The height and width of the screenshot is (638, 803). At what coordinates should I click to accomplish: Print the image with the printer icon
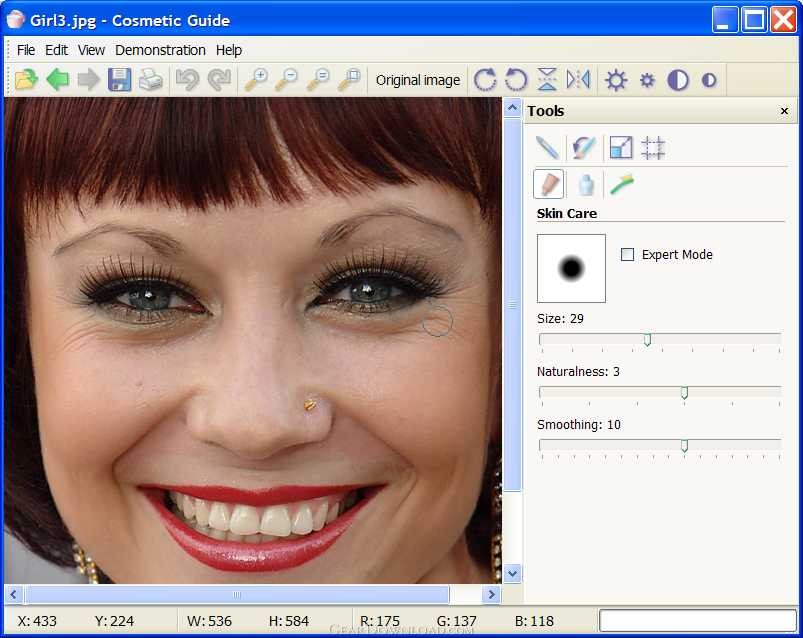(x=151, y=79)
